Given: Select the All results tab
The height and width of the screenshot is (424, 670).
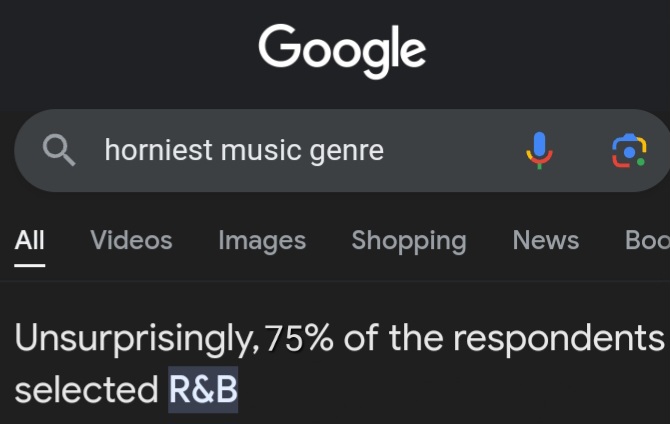Looking at the screenshot, I should [x=30, y=240].
